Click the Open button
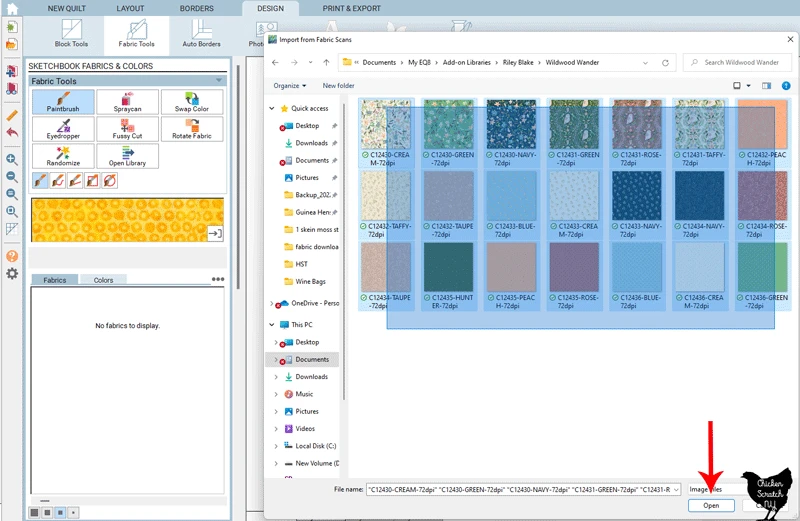The width and height of the screenshot is (800, 521). click(x=711, y=505)
